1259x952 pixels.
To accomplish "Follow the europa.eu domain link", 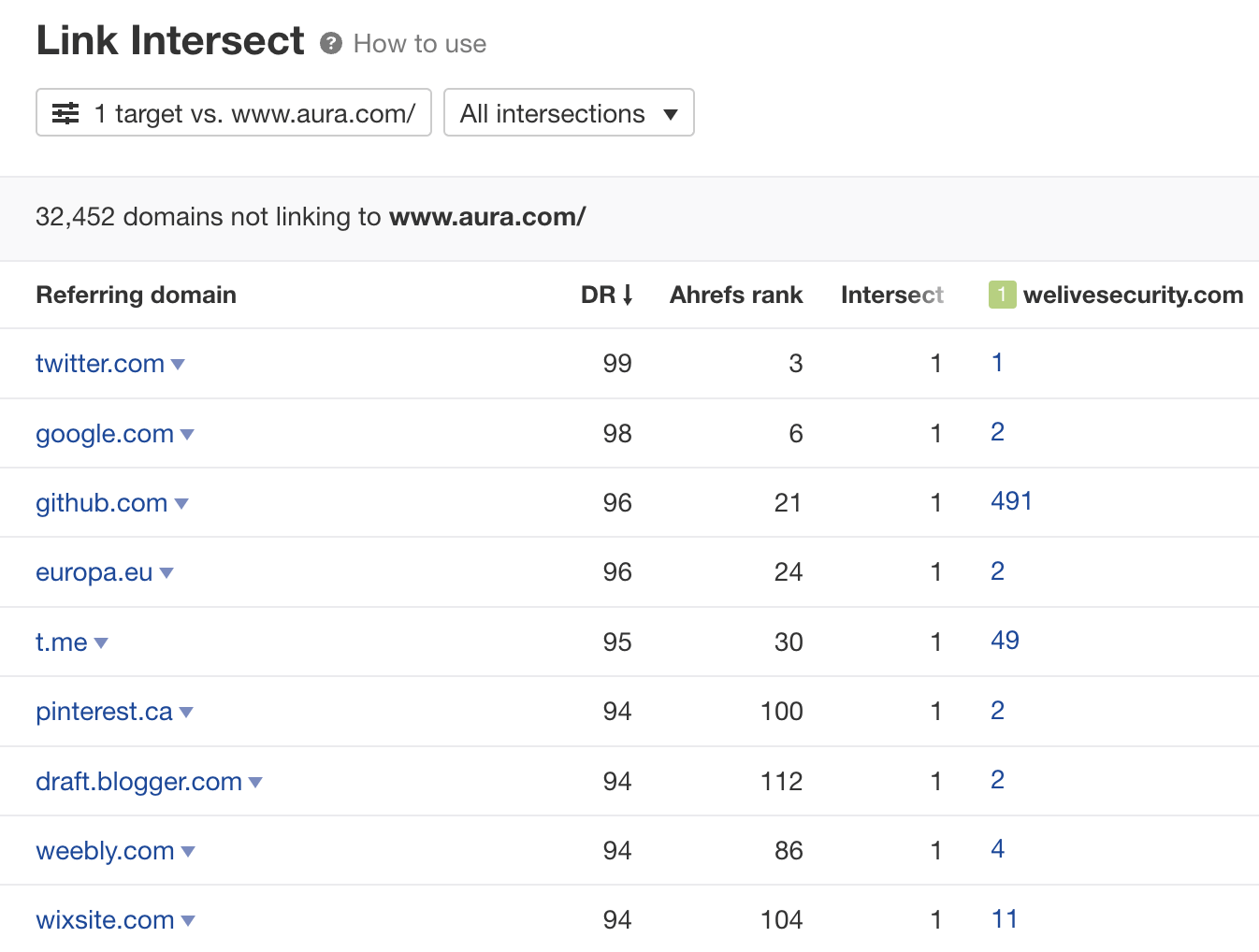I will [x=93, y=572].
